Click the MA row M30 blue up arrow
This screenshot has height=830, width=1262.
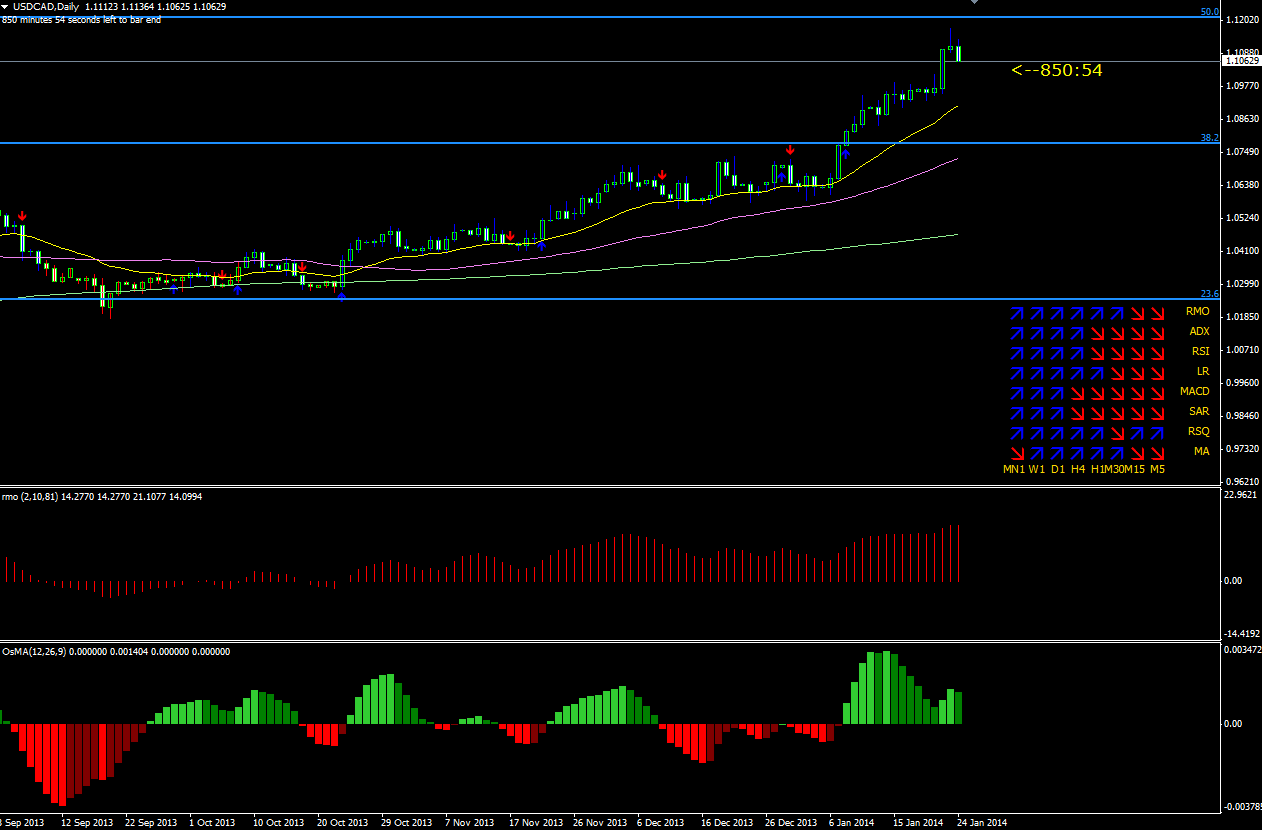[x=1117, y=453]
